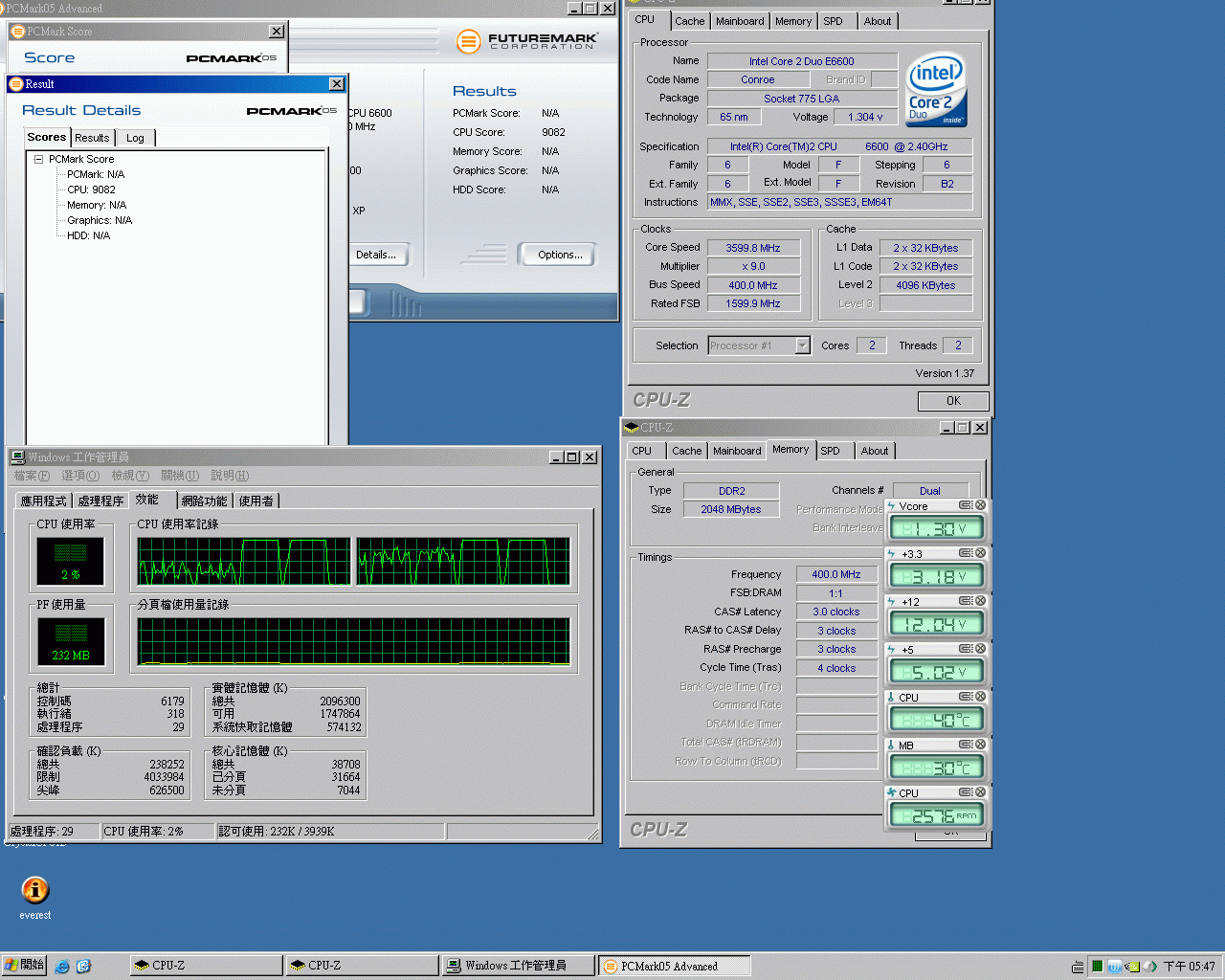Screen dimensions: 1225x980
Task: Select Scores tab in Result Details
Action: (47, 137)
